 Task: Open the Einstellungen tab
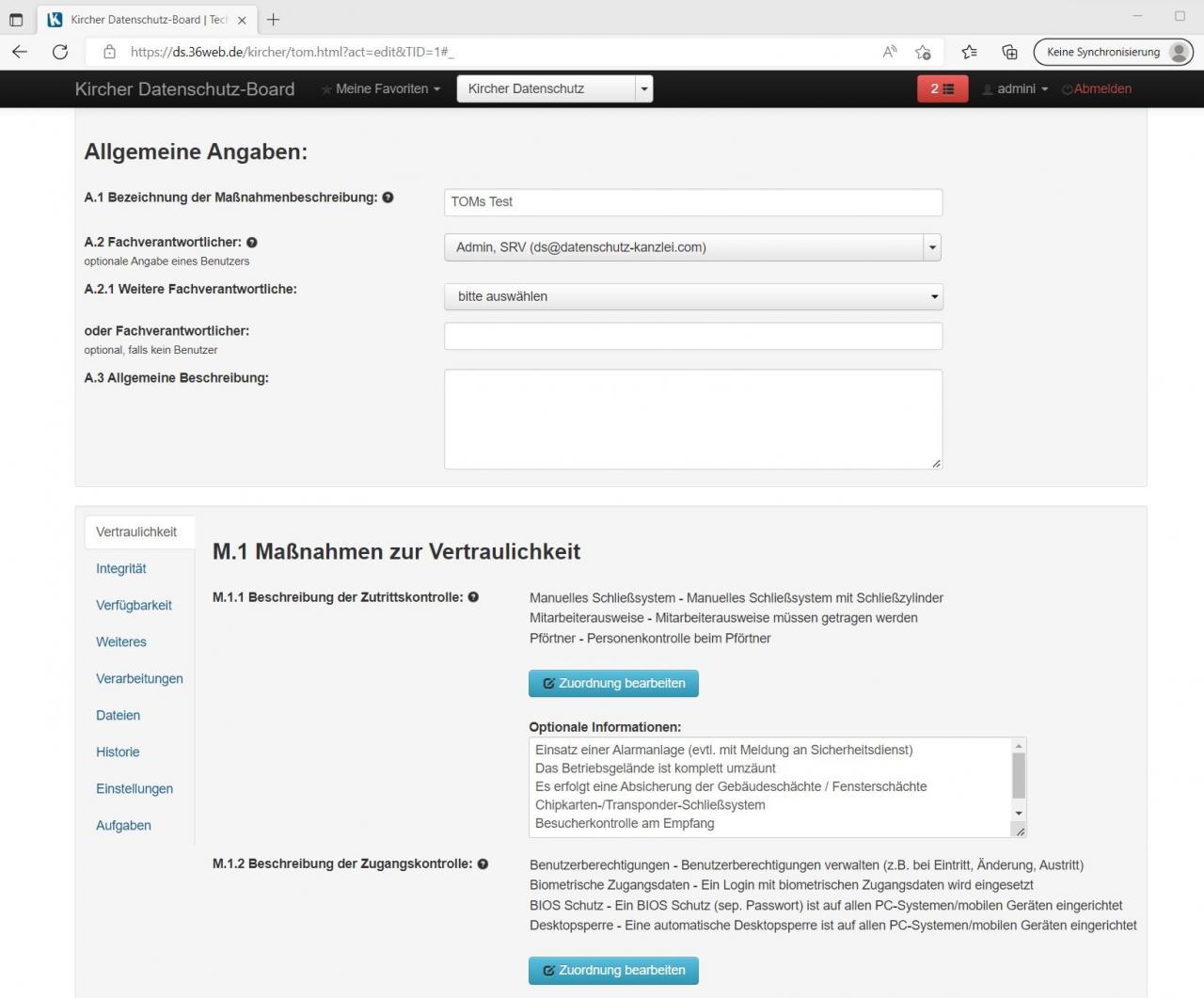tap(135, 788)
